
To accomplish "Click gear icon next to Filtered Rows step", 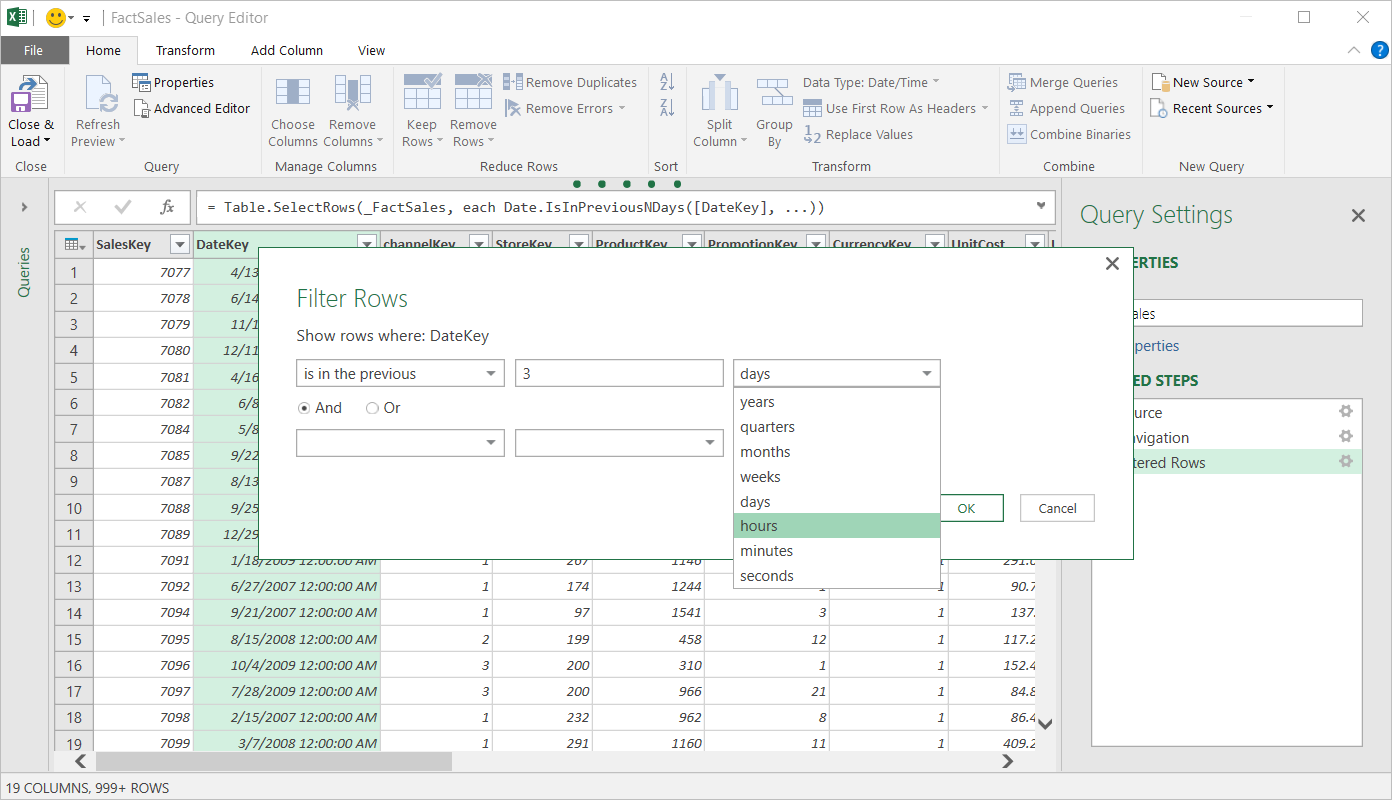I will (x=1346, y=462).
